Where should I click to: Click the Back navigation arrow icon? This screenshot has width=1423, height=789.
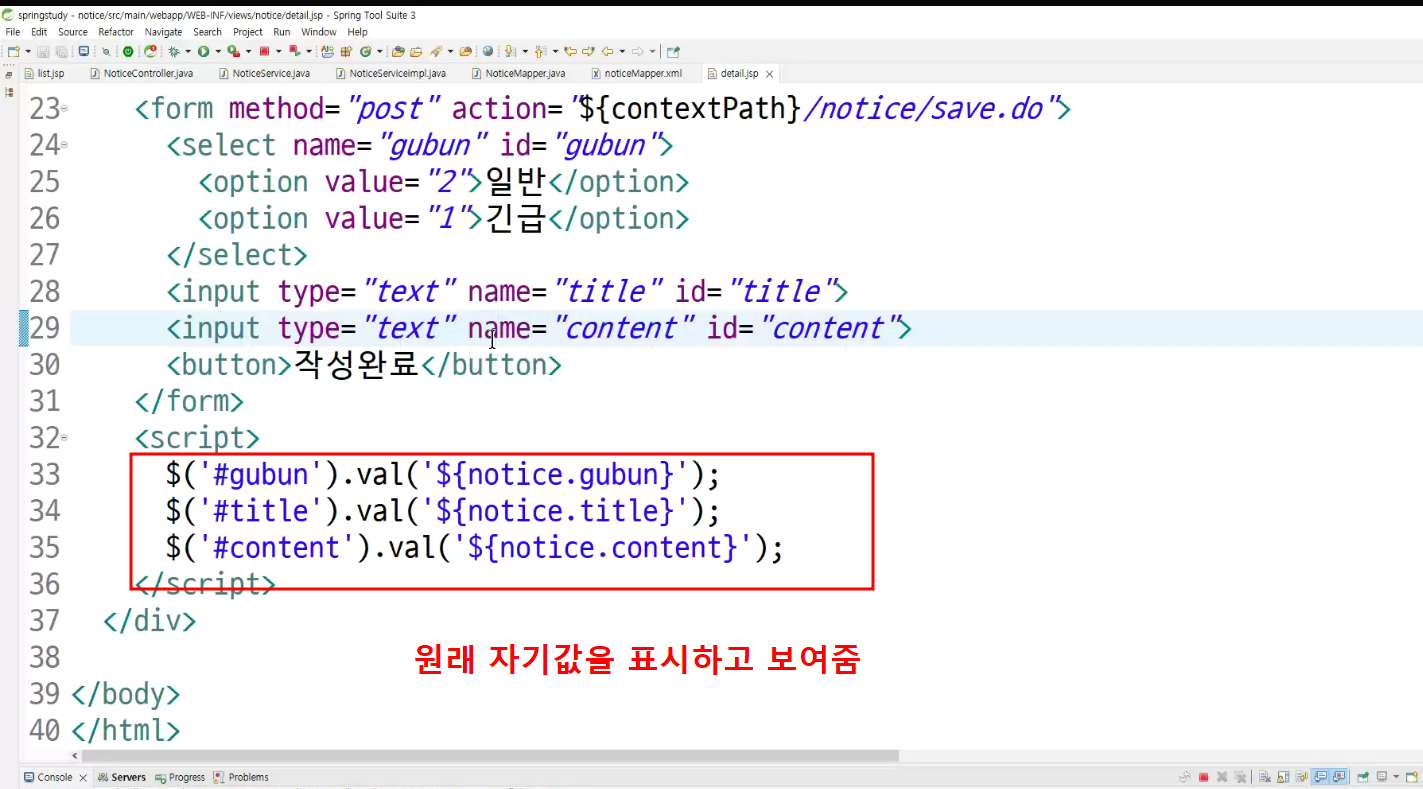[x=606, y=51]
